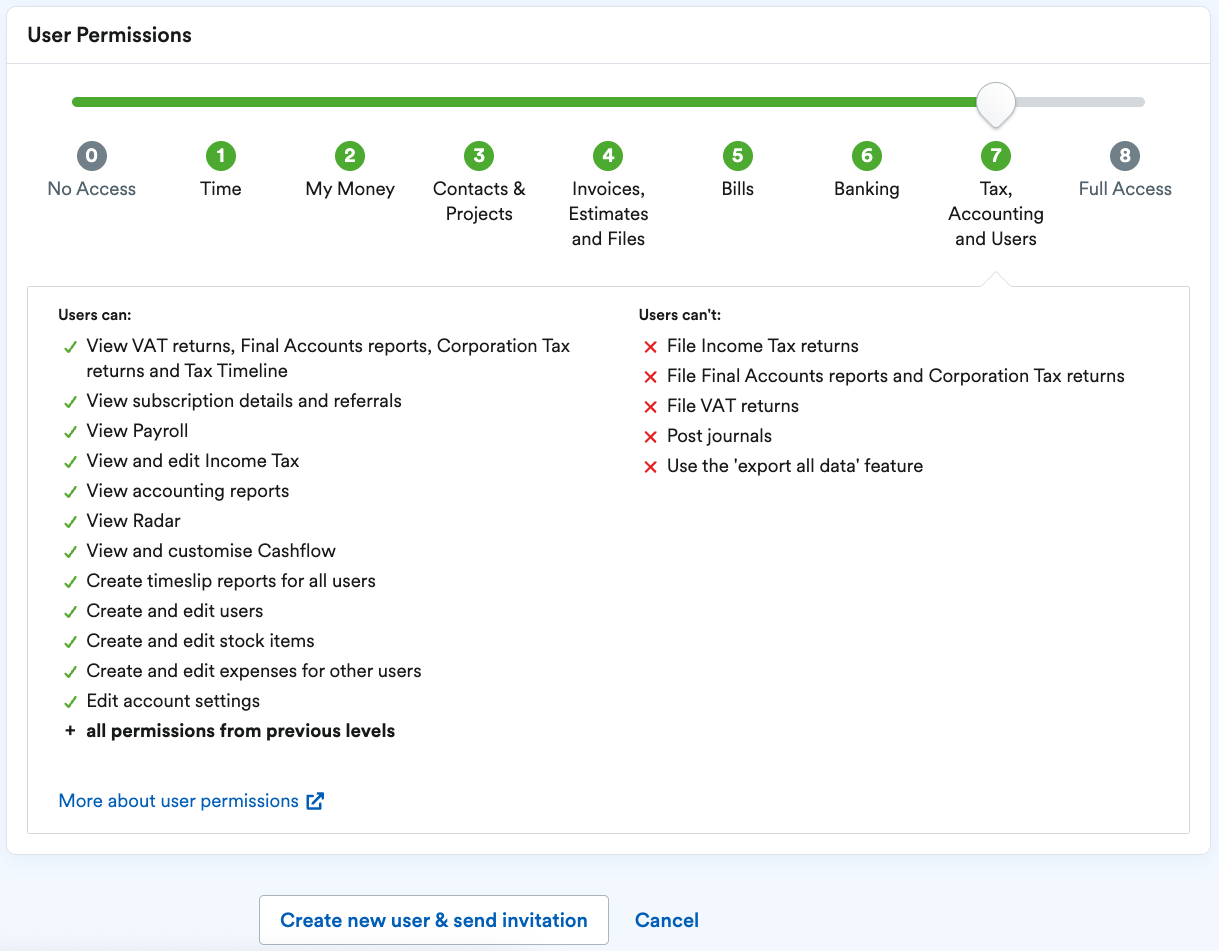
Task: Click the permission slider handle
Action: pyautogui.click(x=996, y=104)
